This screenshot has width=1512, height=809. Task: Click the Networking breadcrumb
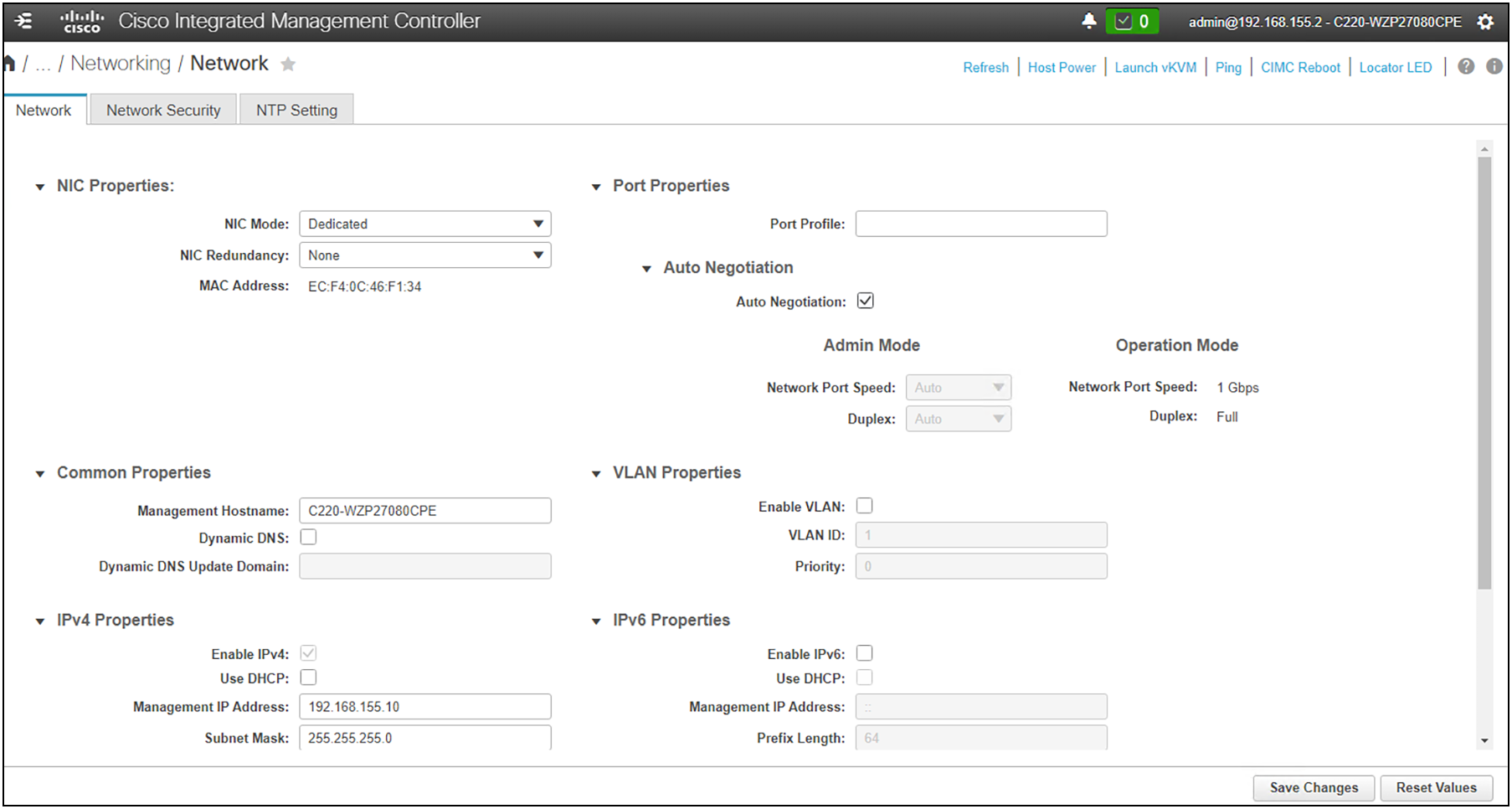pos(121,64)
